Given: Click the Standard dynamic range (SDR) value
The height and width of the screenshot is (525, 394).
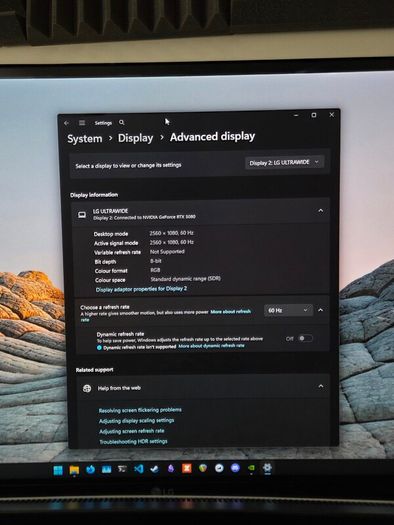Looking at the screenshot, I should pos(185,279).
